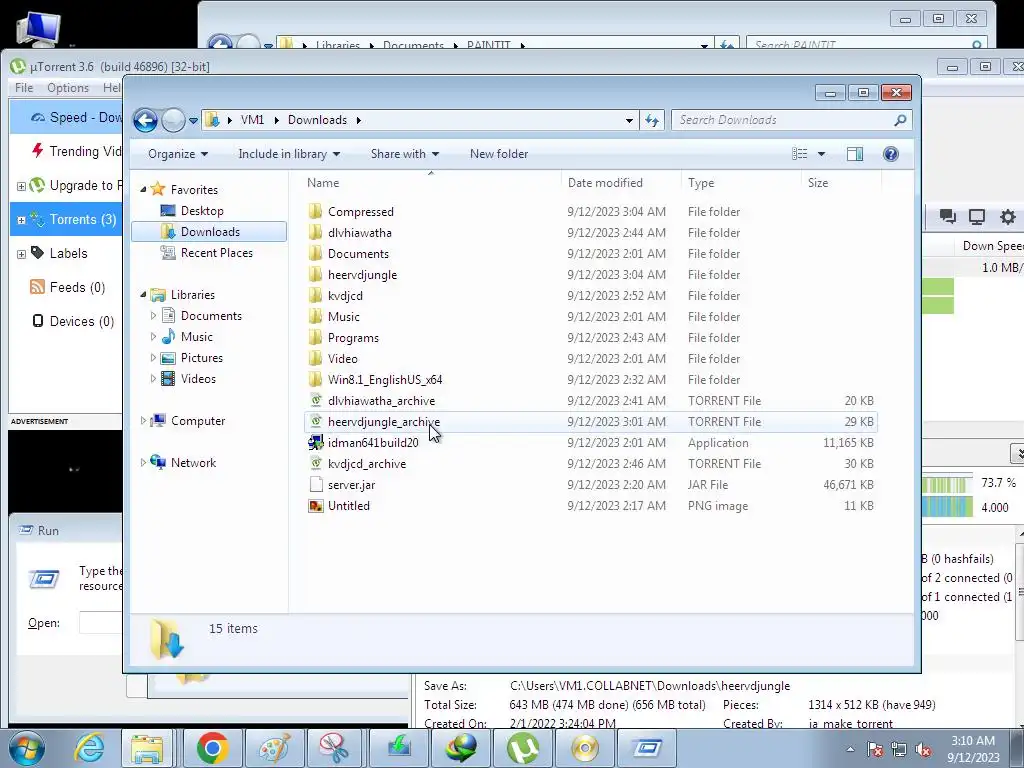
Task: Expand the Network tree node
Action: pos(144,462)
